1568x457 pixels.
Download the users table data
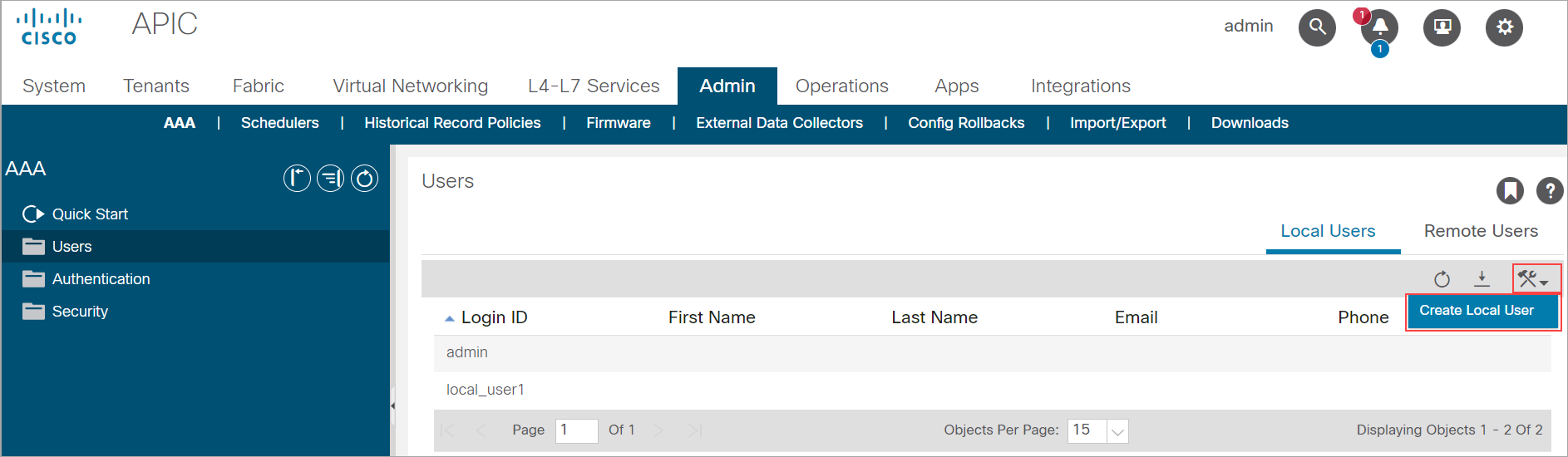[1482, 279]
